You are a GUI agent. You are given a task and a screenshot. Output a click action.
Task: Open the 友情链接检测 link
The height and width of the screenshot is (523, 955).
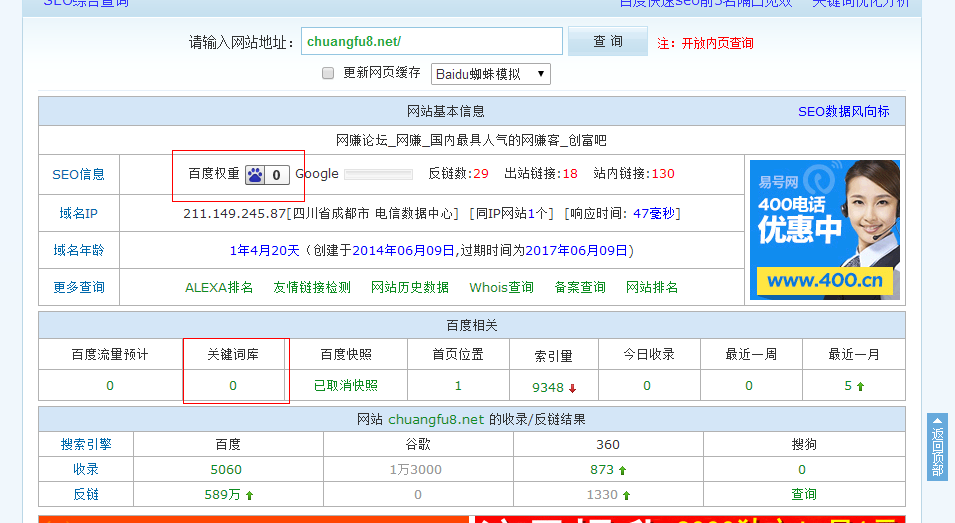tap(312, 287)
